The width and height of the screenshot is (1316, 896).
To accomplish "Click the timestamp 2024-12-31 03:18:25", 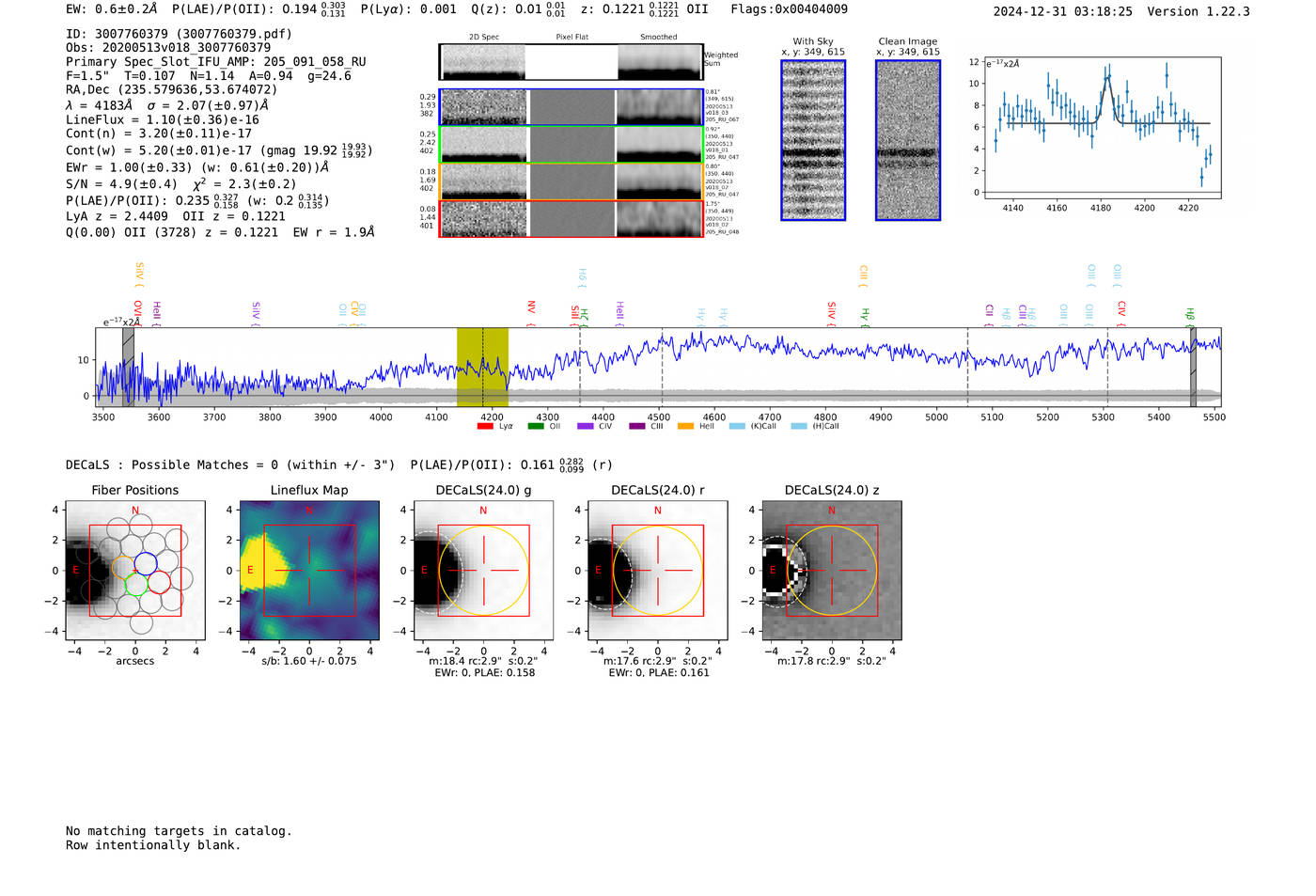I will click(x=1062, y=11).
